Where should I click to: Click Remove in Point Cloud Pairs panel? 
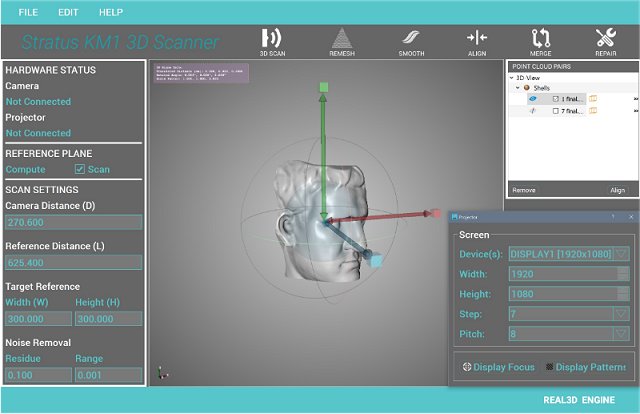tap(524, 190)
